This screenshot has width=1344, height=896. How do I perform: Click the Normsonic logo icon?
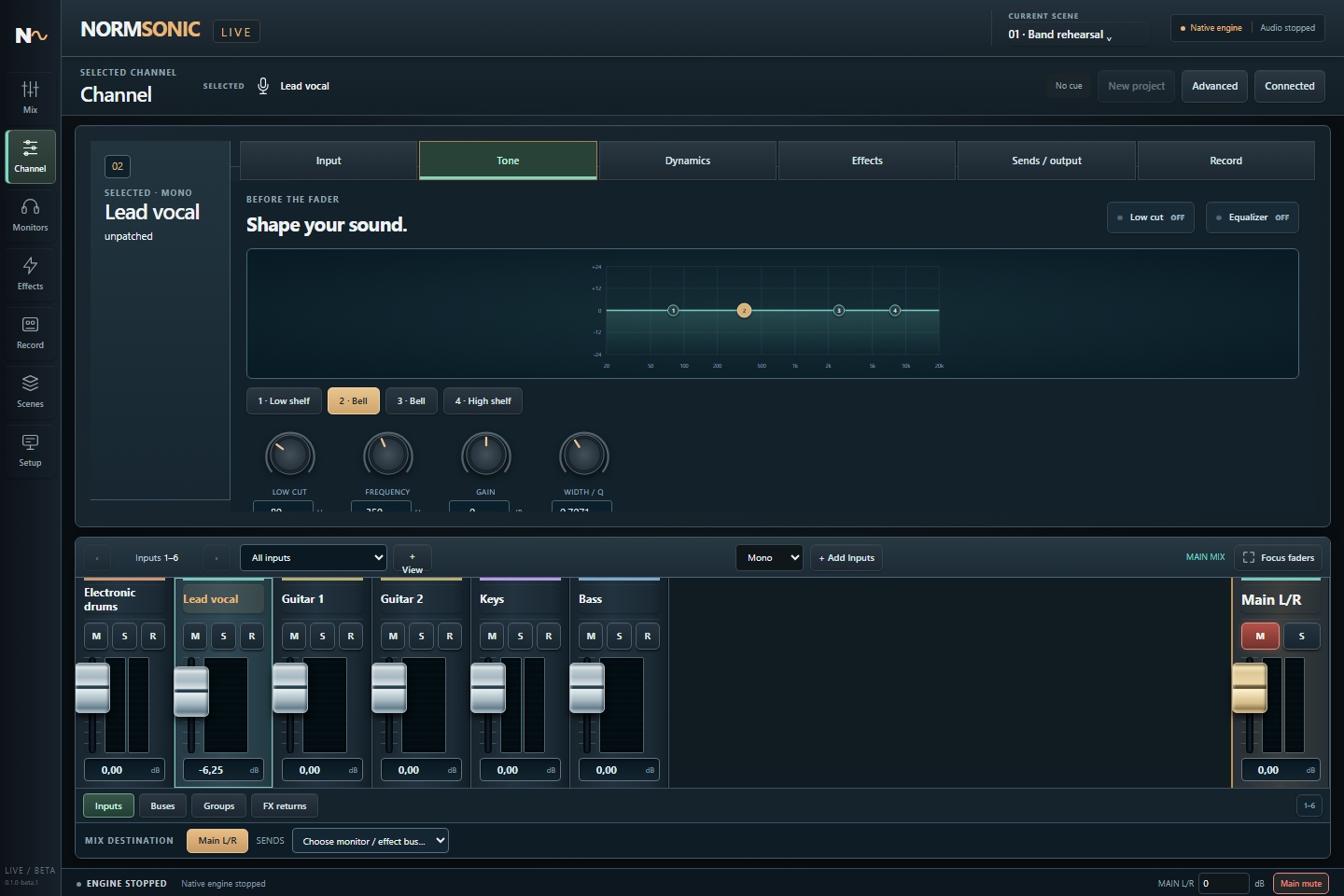[x=31, y=35]
